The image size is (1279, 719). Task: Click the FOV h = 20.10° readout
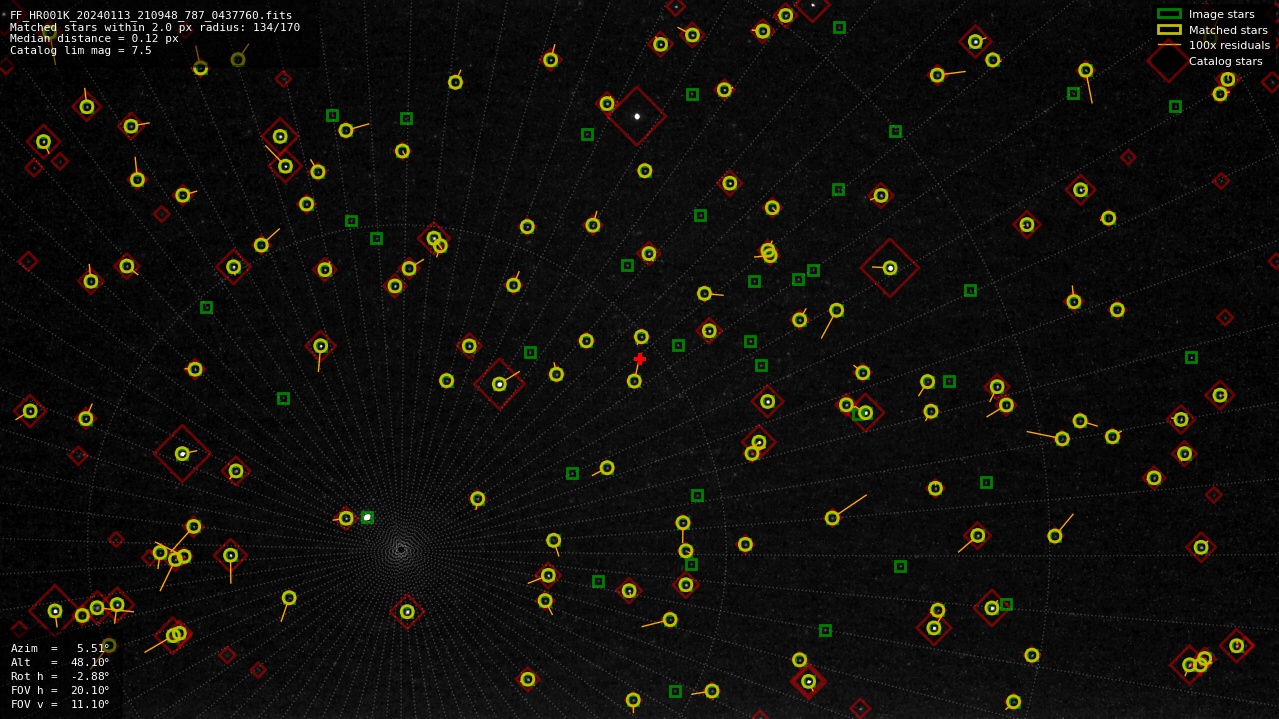(x=60, y=690)
